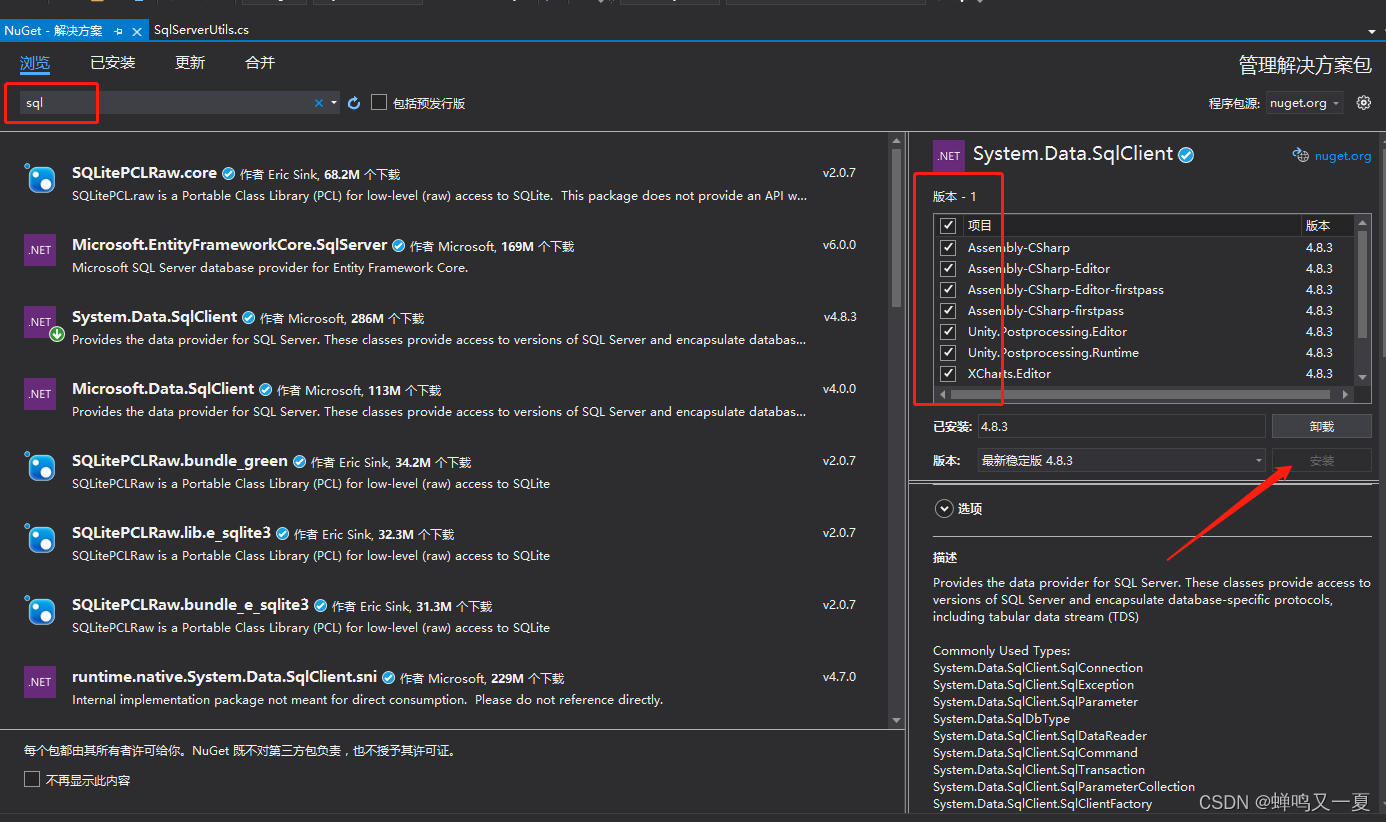Screen dimensions: 1386x822
Task: Select SQLitePCLRaw.lib.e_sqlite3 package icon
Action: click(x=40, y=538)
